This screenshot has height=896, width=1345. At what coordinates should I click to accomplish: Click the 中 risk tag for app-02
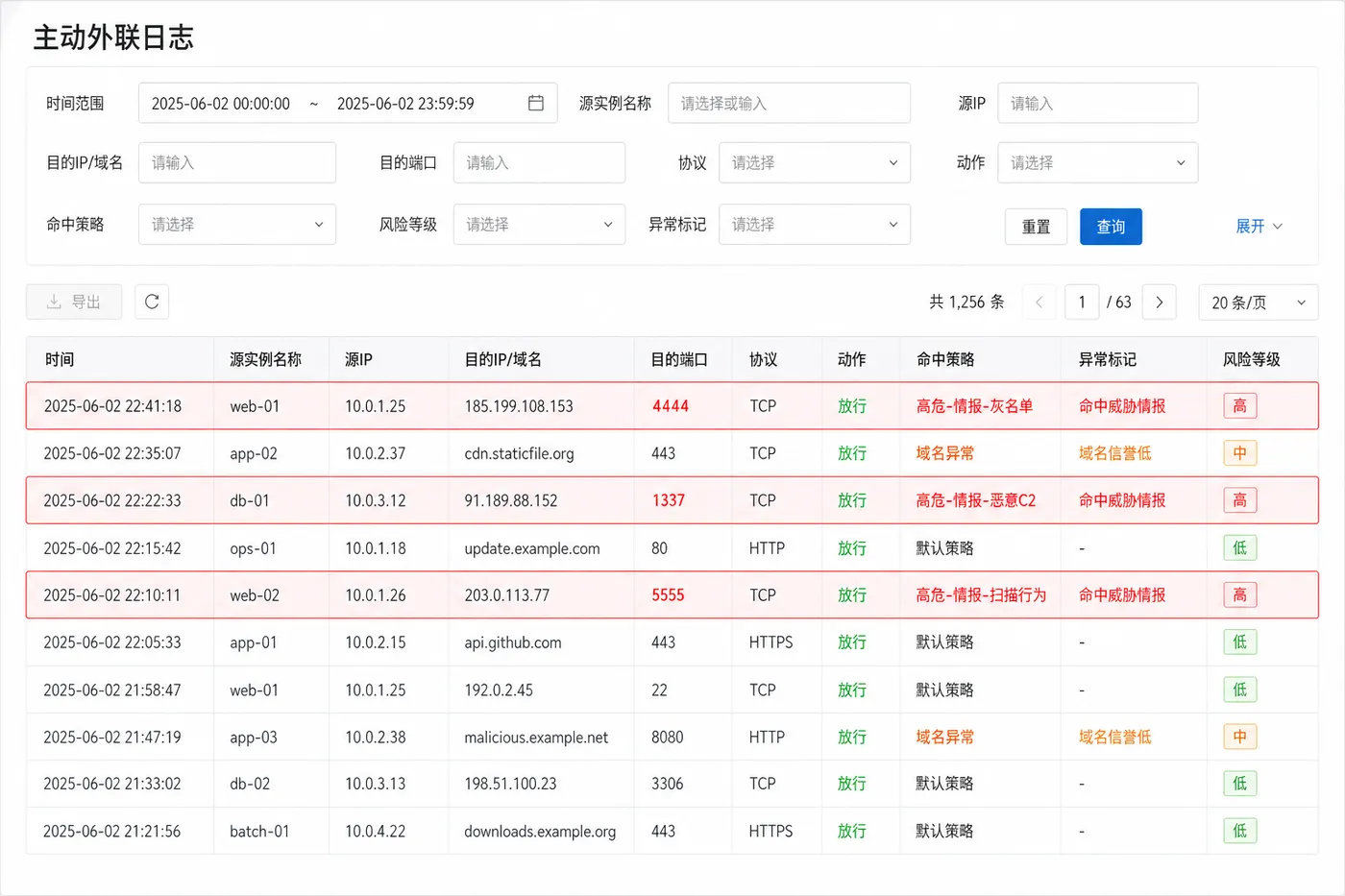pos(1239,453)
